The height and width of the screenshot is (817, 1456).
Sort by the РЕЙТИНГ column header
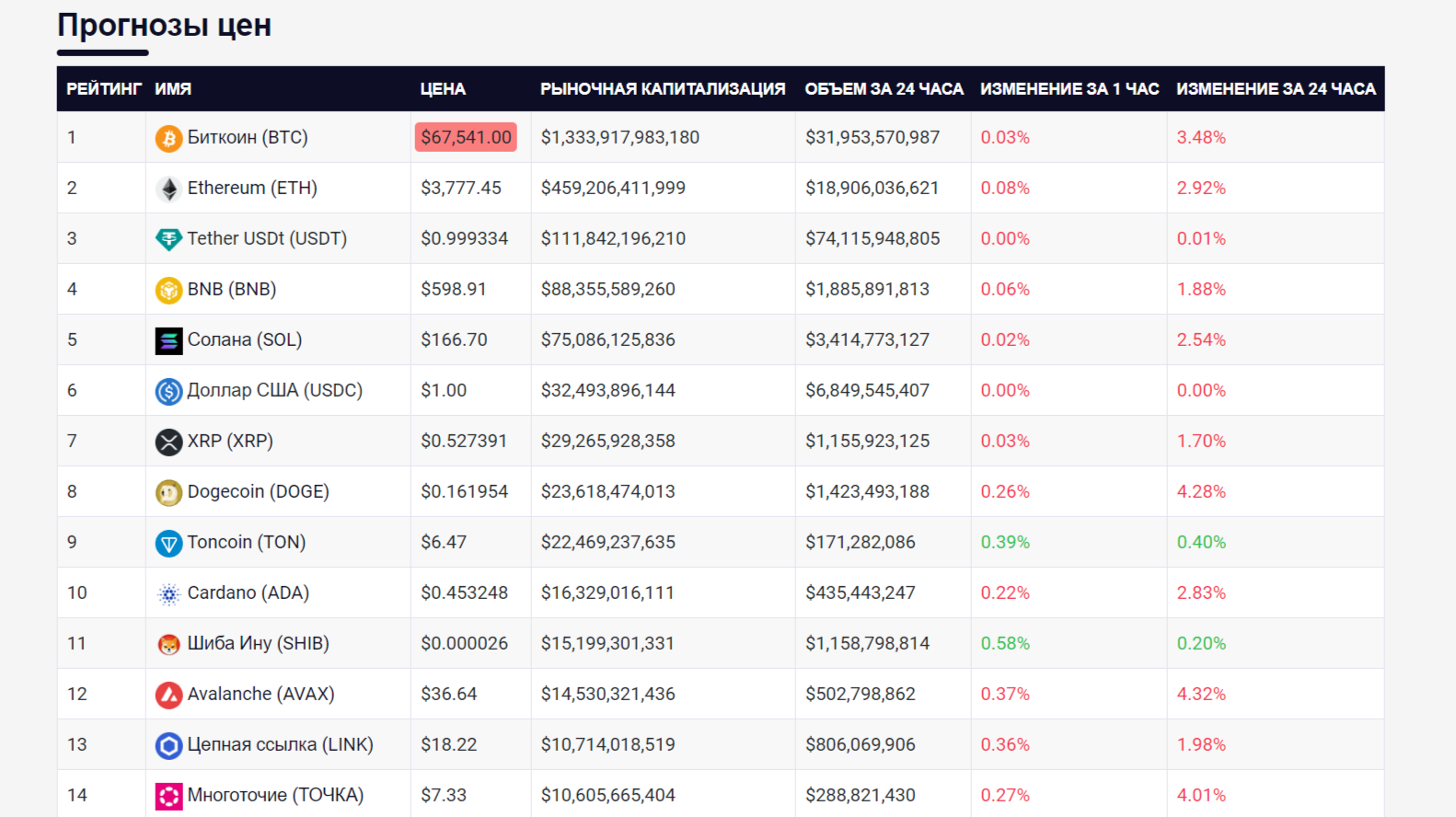coord(104,89)
